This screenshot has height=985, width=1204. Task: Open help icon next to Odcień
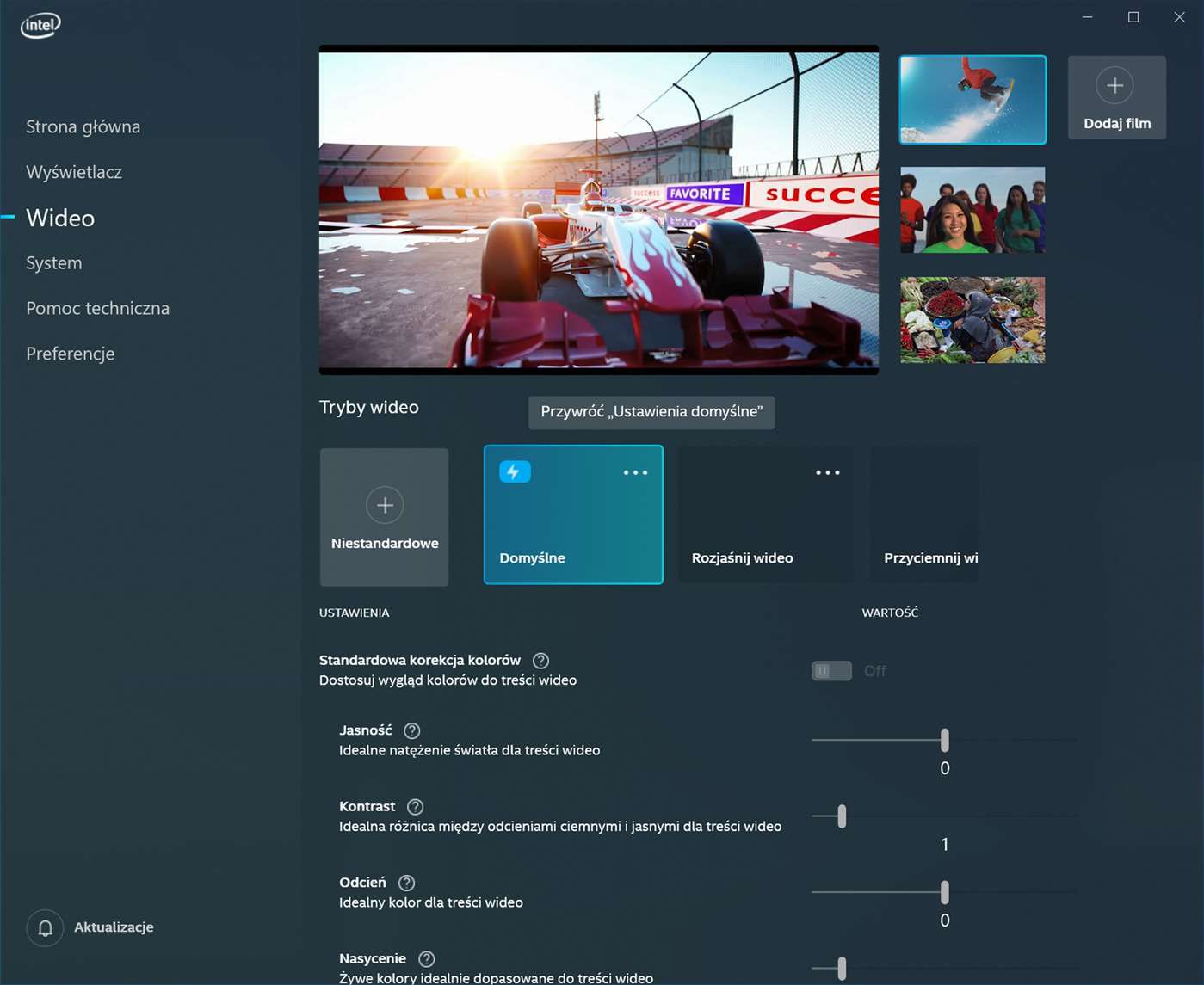[407, 883]
